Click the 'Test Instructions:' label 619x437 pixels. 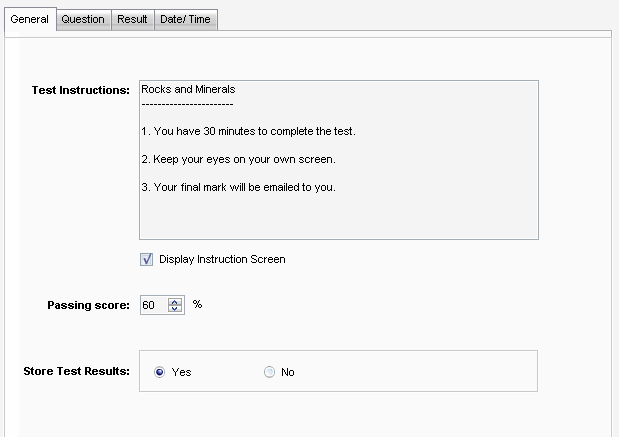(81, 90)
